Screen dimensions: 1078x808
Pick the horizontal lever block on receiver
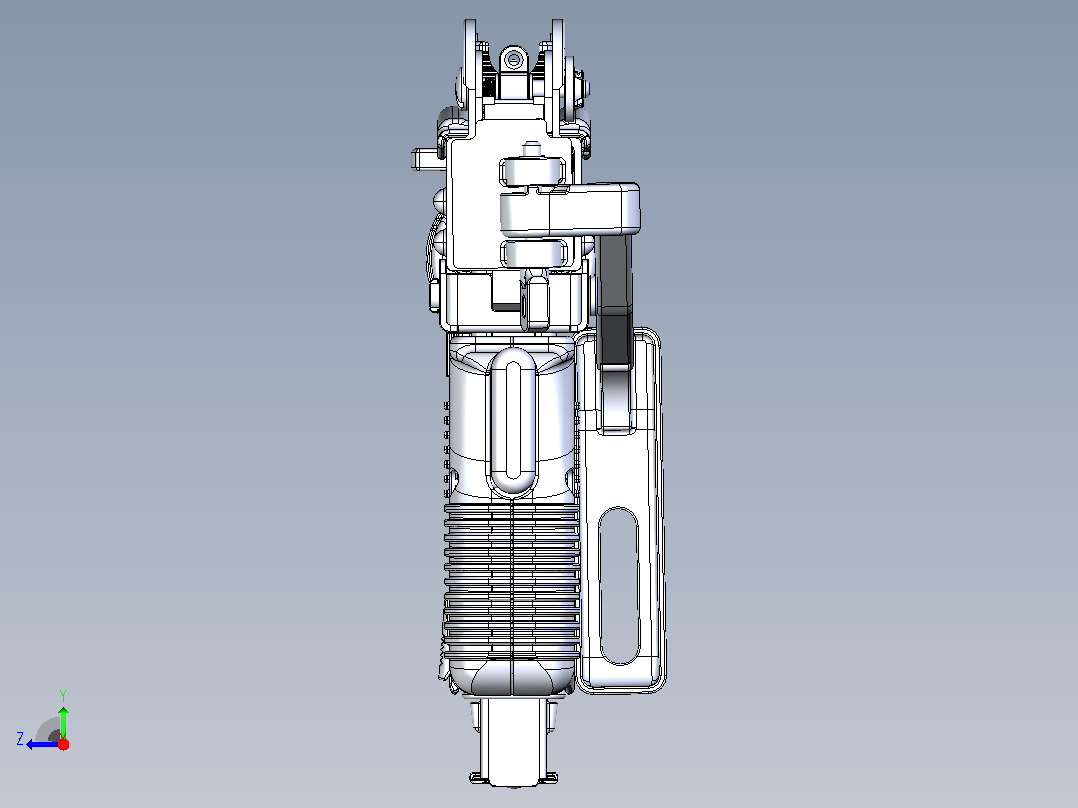click(569, 208)
